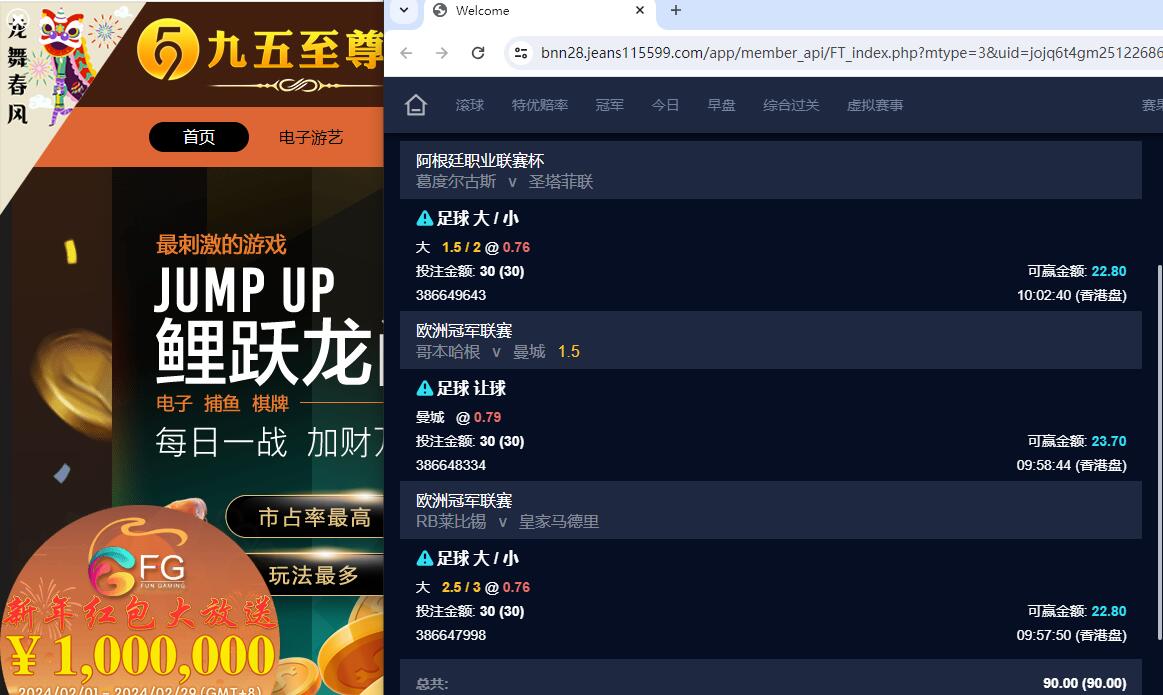The image size is (1163, 695).
Task: Click bet time 09:57:50 (香港盘)
Action: [x=1072, y=635]
